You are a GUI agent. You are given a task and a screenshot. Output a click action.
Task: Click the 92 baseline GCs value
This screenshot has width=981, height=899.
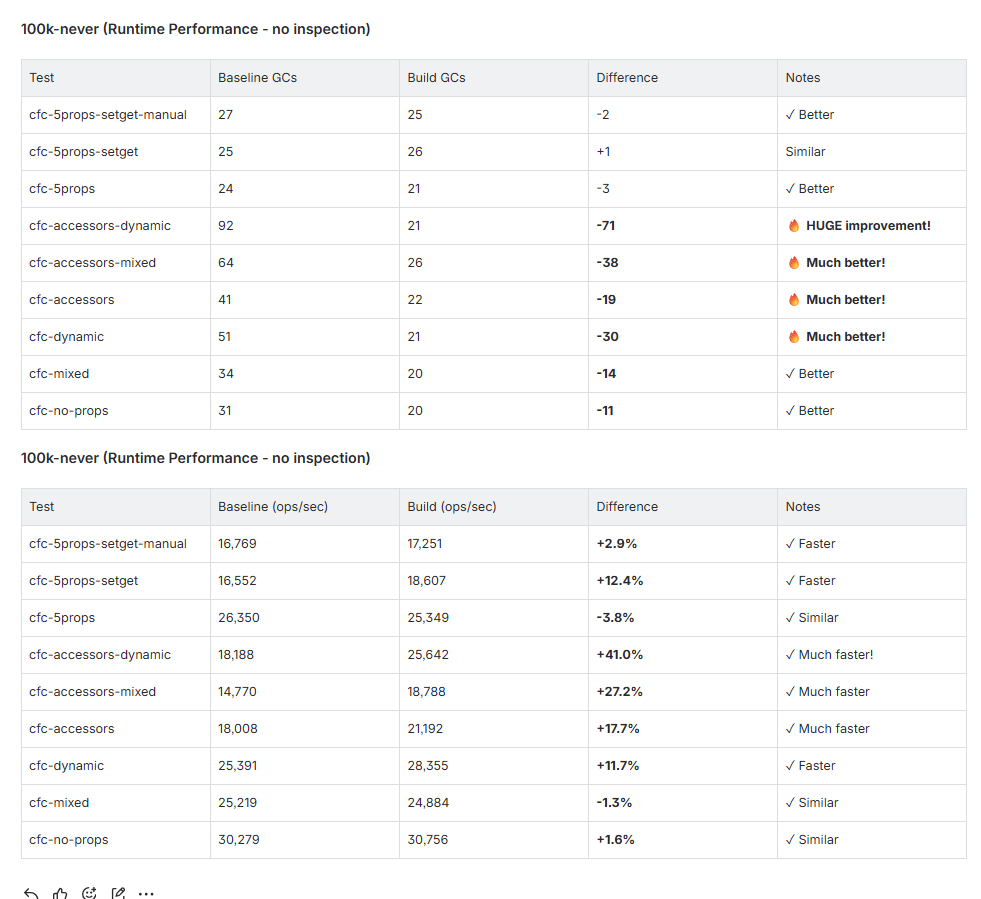(x=226, y=226)
